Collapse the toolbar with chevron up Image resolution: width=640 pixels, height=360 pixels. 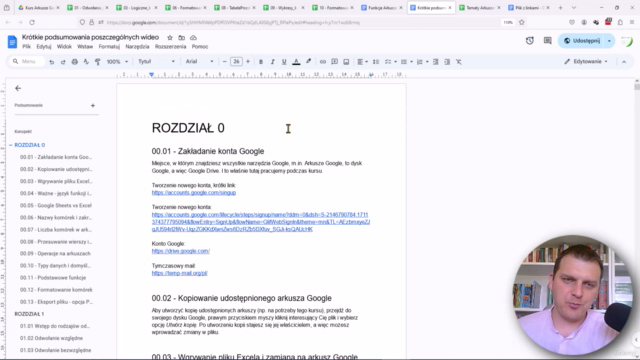[x=624, y=62]
